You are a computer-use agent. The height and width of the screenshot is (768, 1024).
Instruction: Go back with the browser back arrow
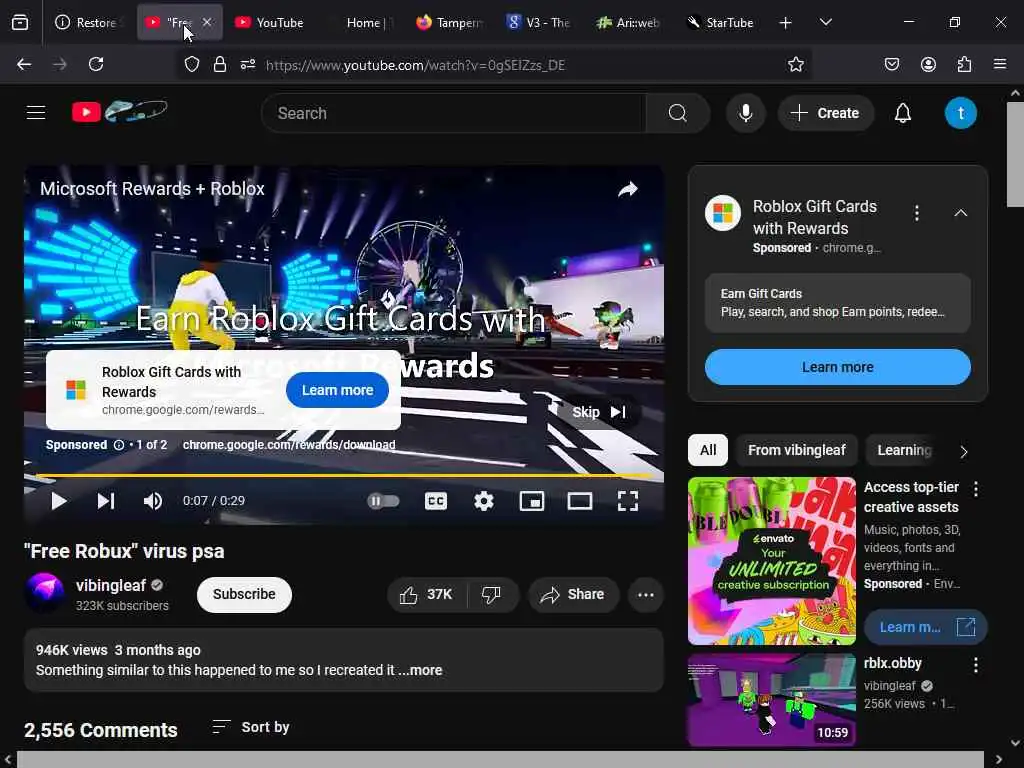tap(24, 64)
